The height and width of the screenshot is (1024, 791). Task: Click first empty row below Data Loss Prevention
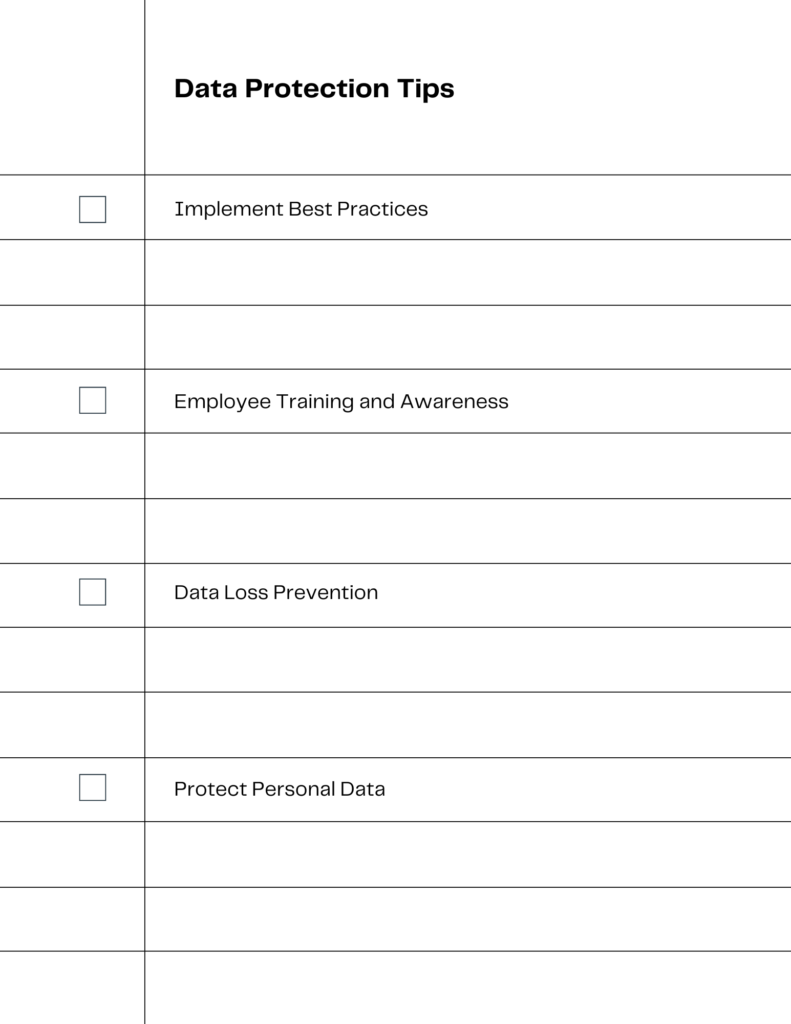coord(468,660)
